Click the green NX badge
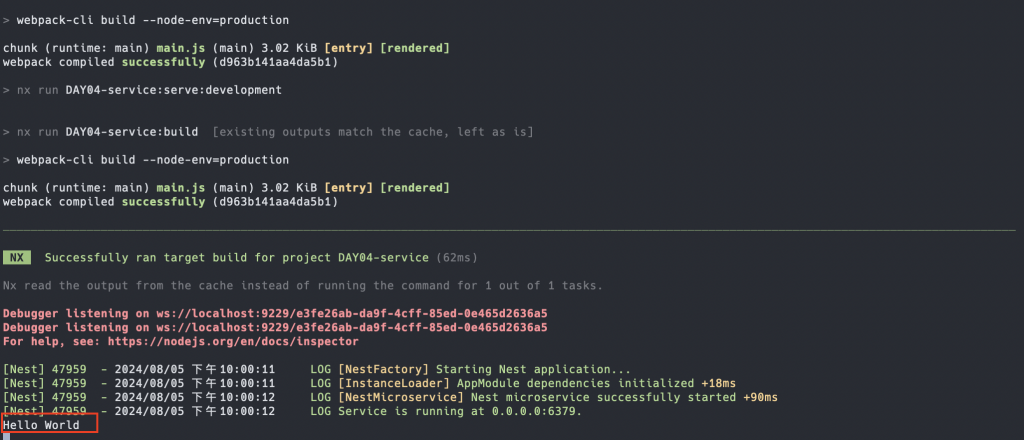 point(17,258)
